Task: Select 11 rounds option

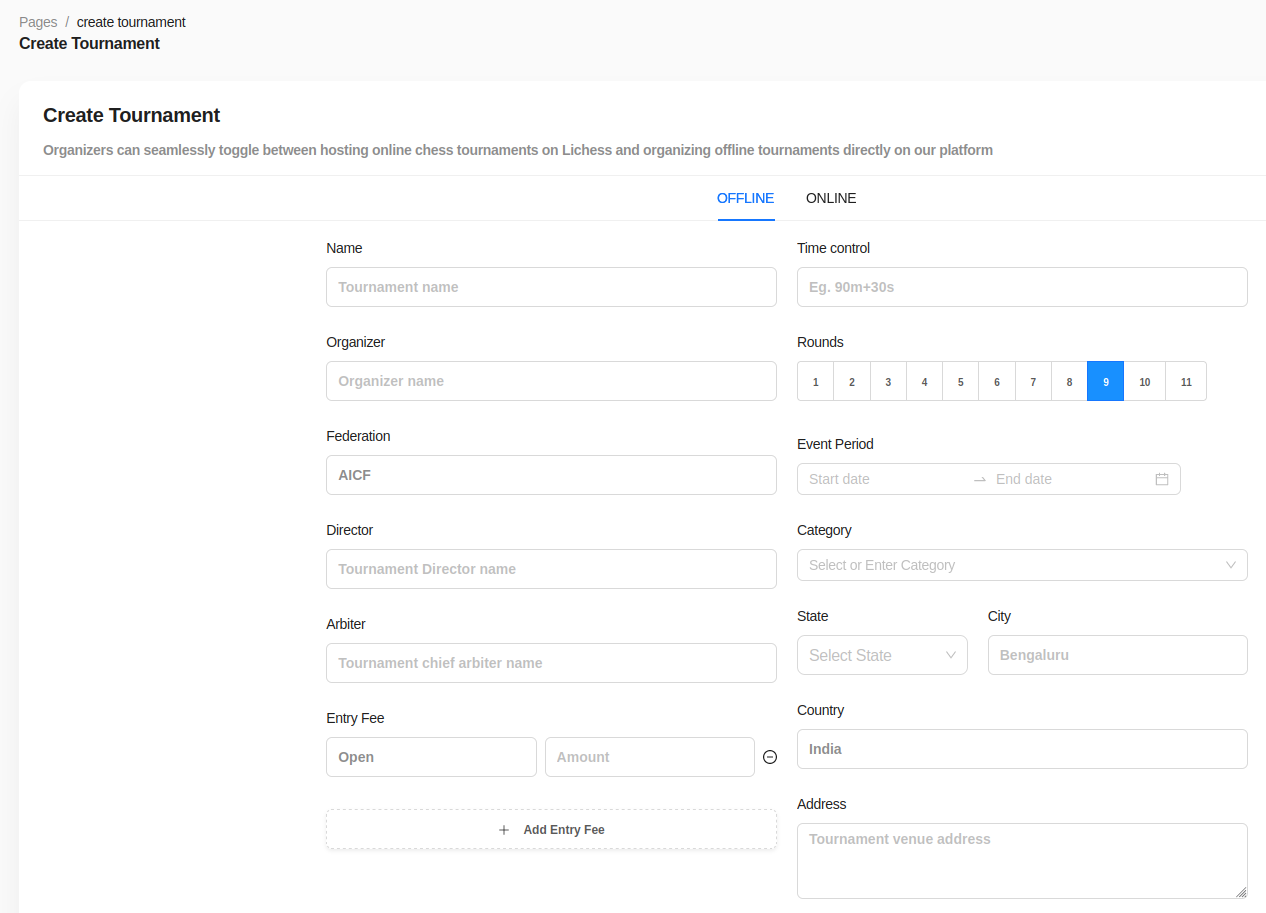Action: pos(1186,381)
